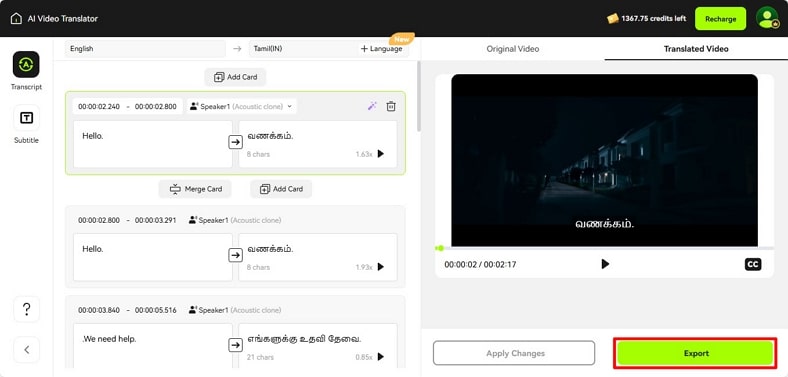Edit Tamil translation on 00:00:02.800 card
788x377 pixels.
[x=318, y=257]
